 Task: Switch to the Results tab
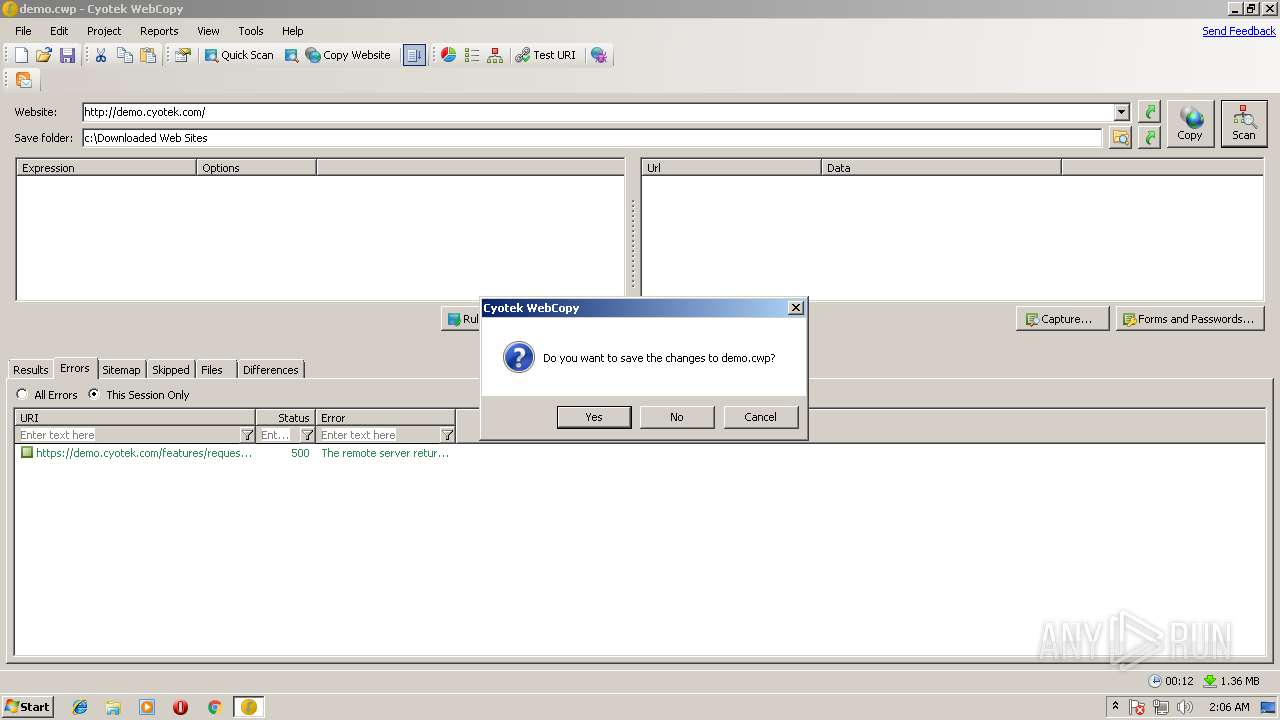(31, 370)
